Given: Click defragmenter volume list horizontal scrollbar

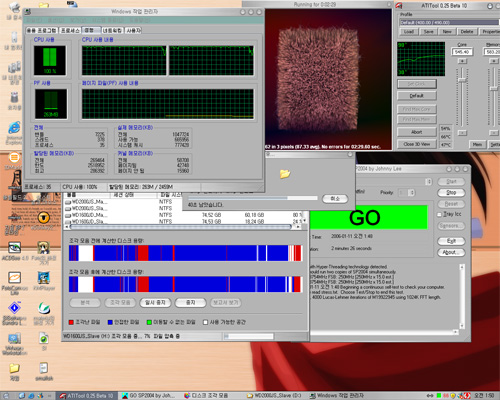Looking at the screenshot, I should [183, 227].
